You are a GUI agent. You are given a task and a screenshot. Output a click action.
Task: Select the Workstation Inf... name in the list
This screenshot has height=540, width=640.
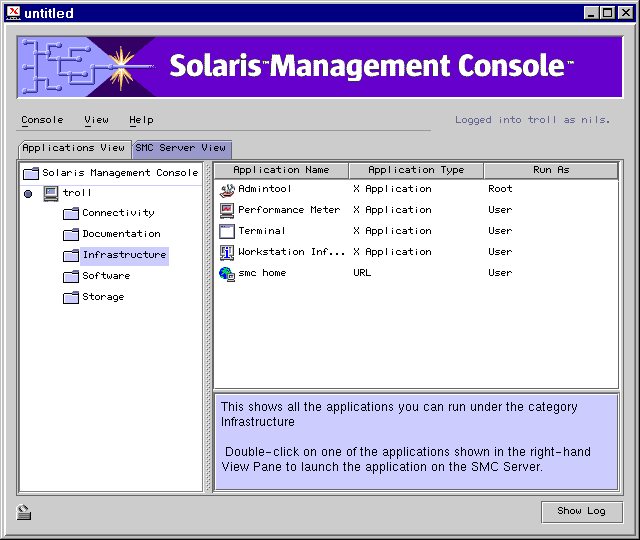pos(291,252)
